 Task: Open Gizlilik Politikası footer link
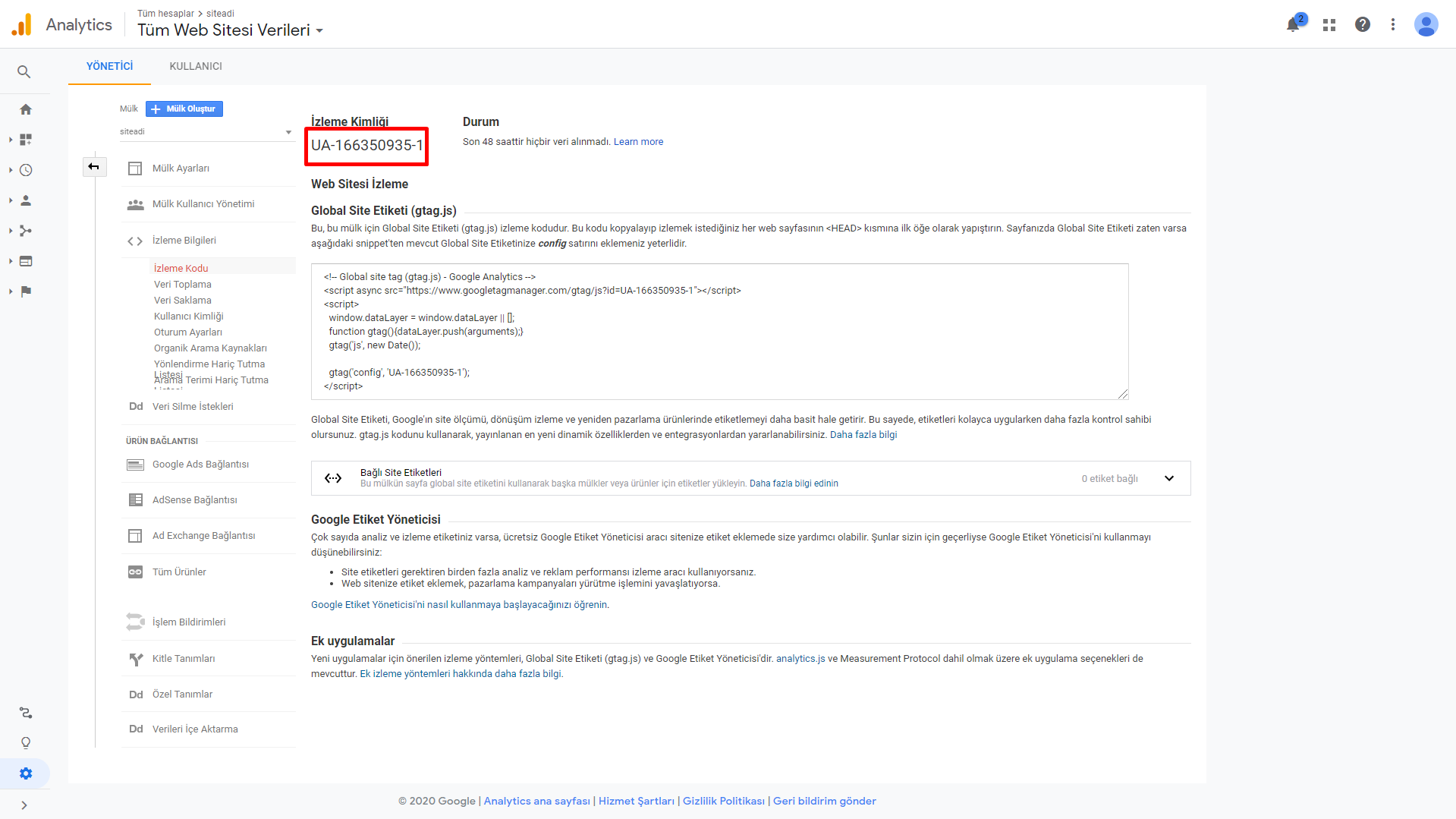(723, 801)
